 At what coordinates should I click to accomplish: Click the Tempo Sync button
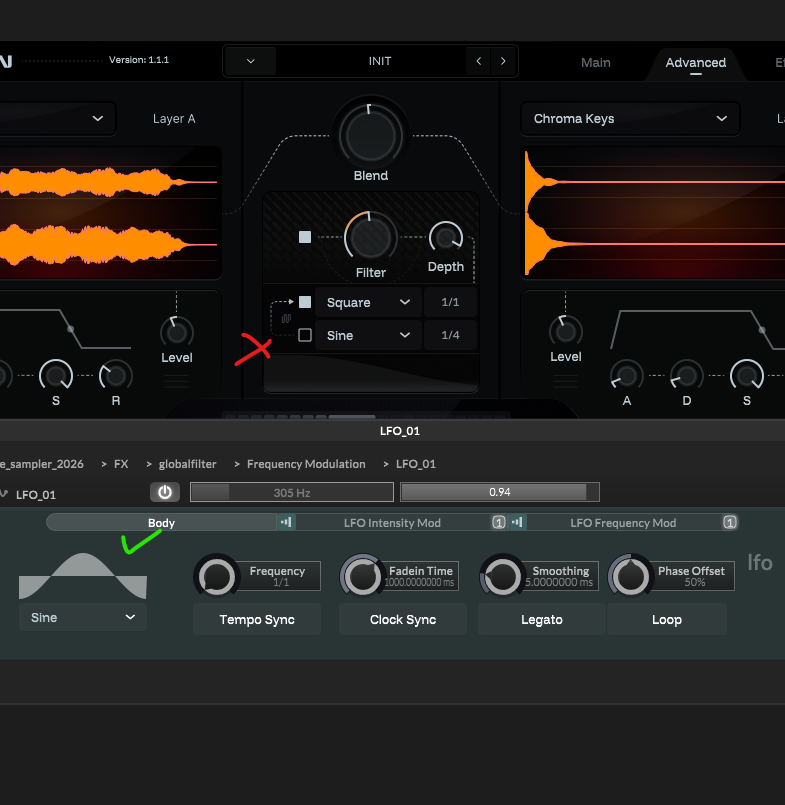[257, 619]
